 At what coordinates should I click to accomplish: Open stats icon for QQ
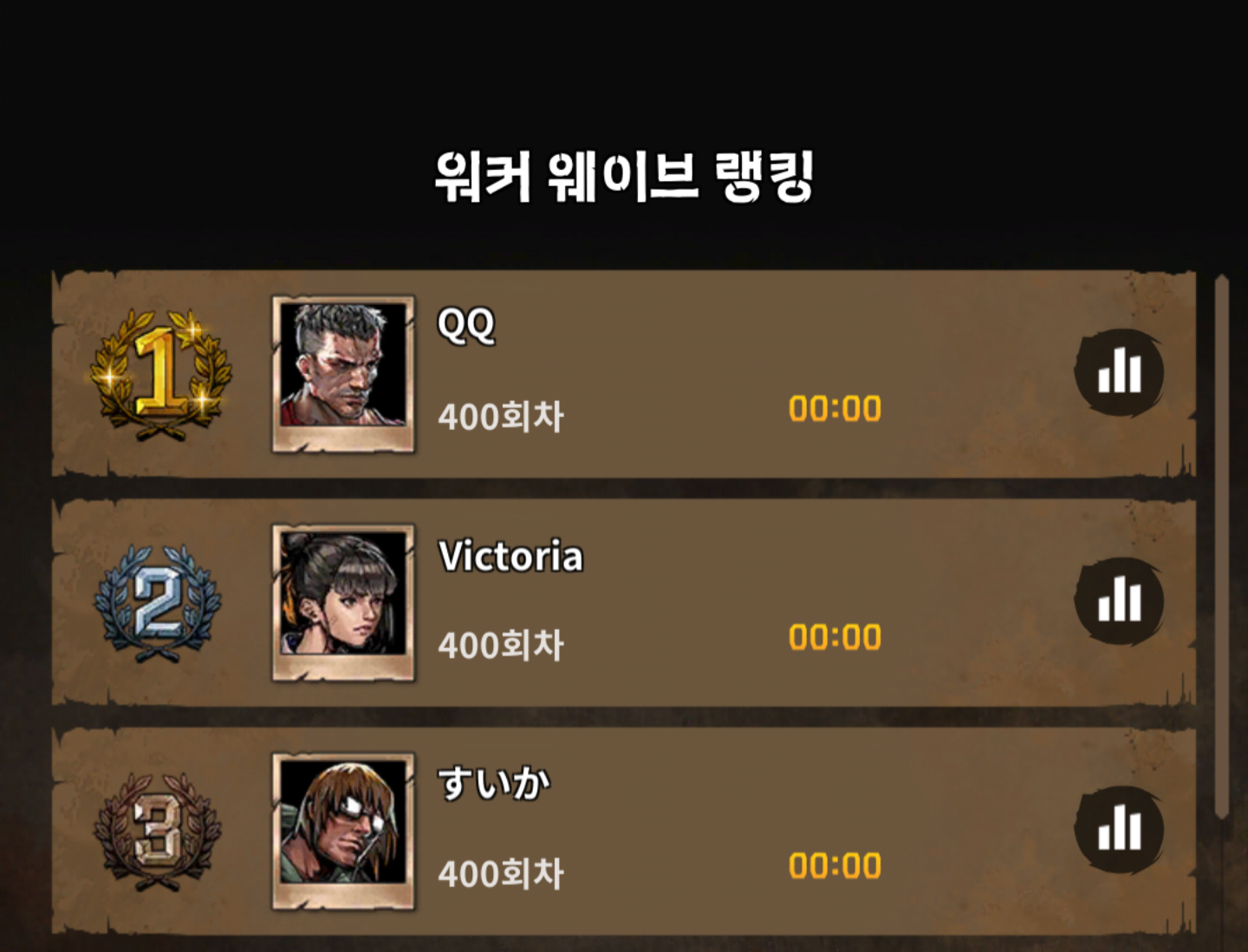[x=1119, y=372]
